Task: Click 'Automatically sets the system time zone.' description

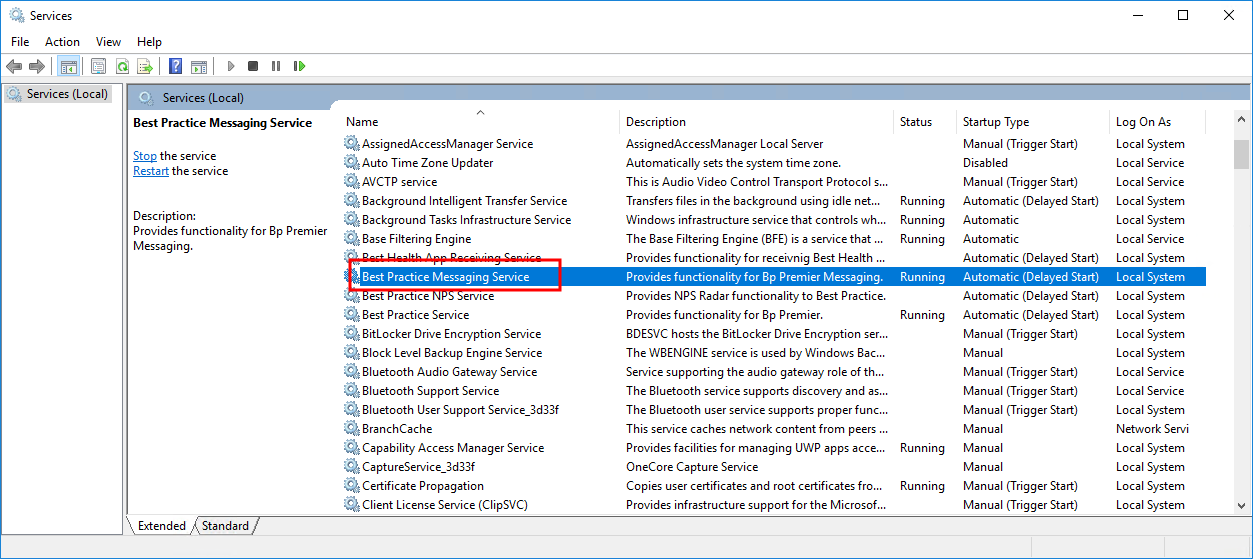Action: tap(733, 163)
